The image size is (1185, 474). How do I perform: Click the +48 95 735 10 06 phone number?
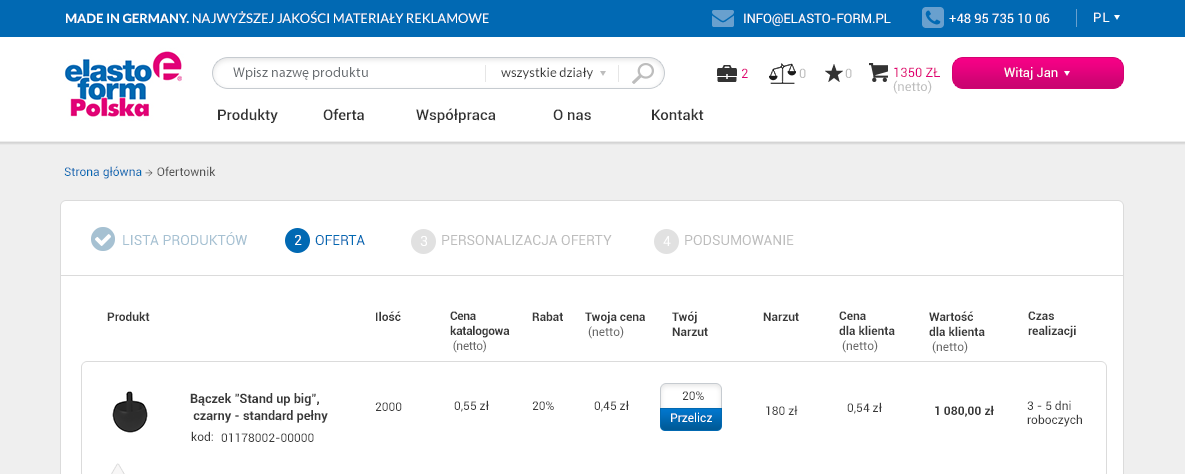(x=999, y=18)
